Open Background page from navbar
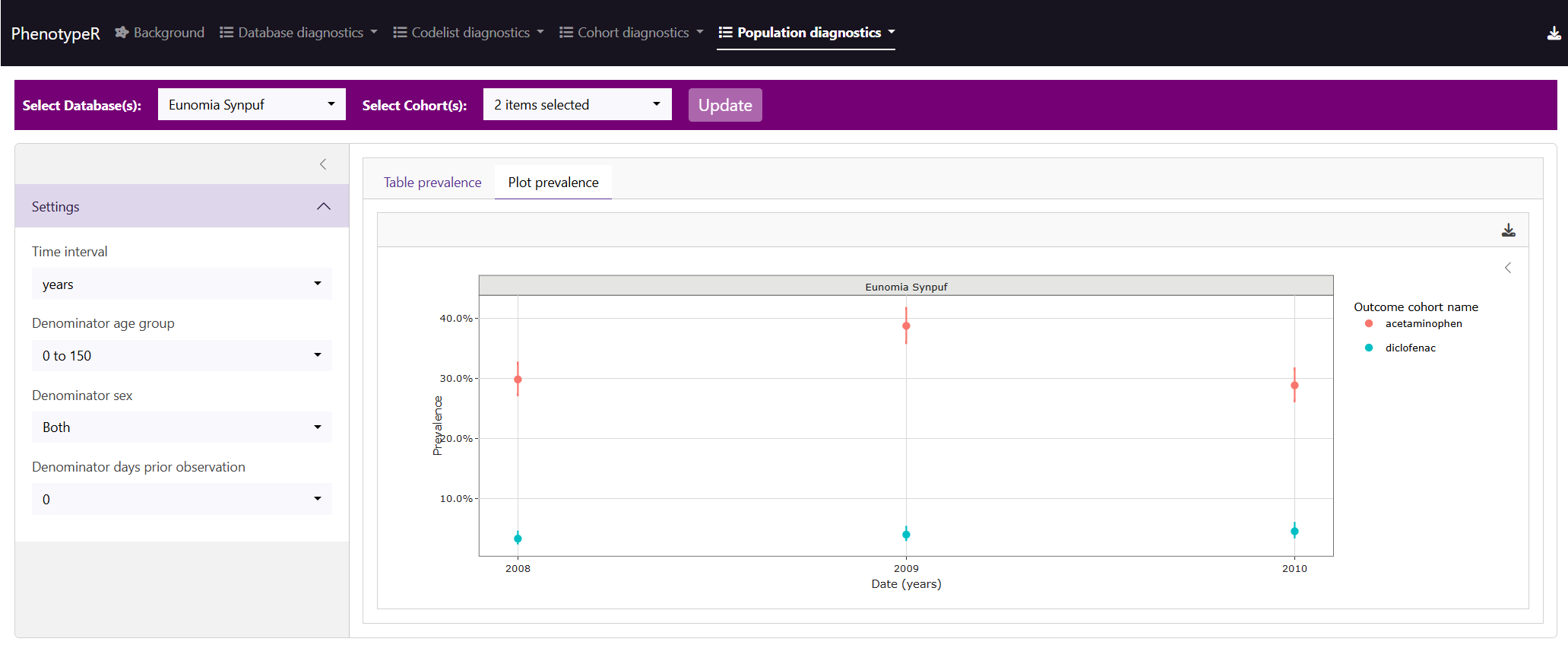This screenshot has width=1568, height=645. coord(160,33)
